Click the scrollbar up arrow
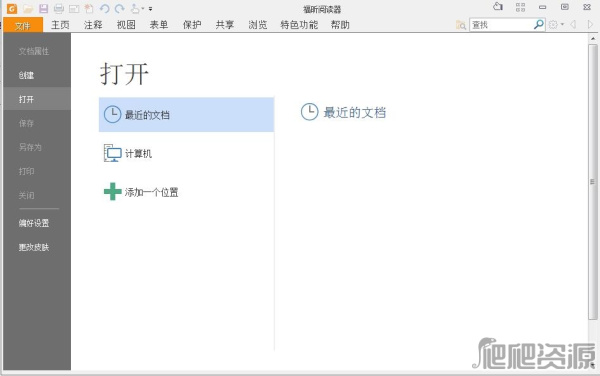The width and height of the screenshot is (600, 376). [x=593, y=39]
